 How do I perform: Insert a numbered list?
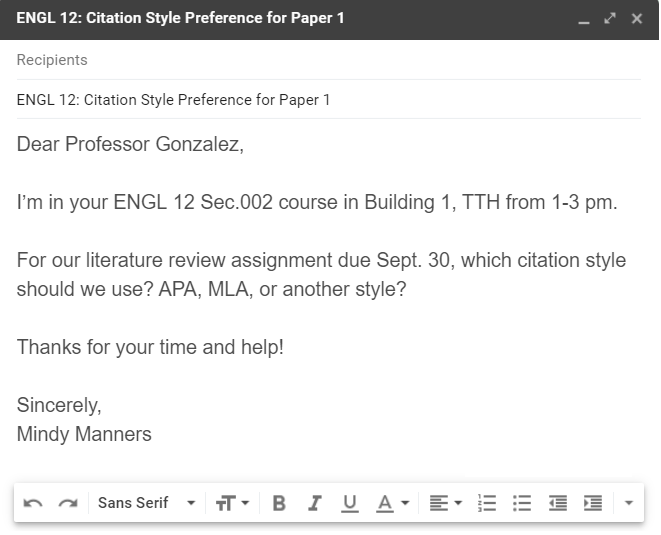[487, 503]
